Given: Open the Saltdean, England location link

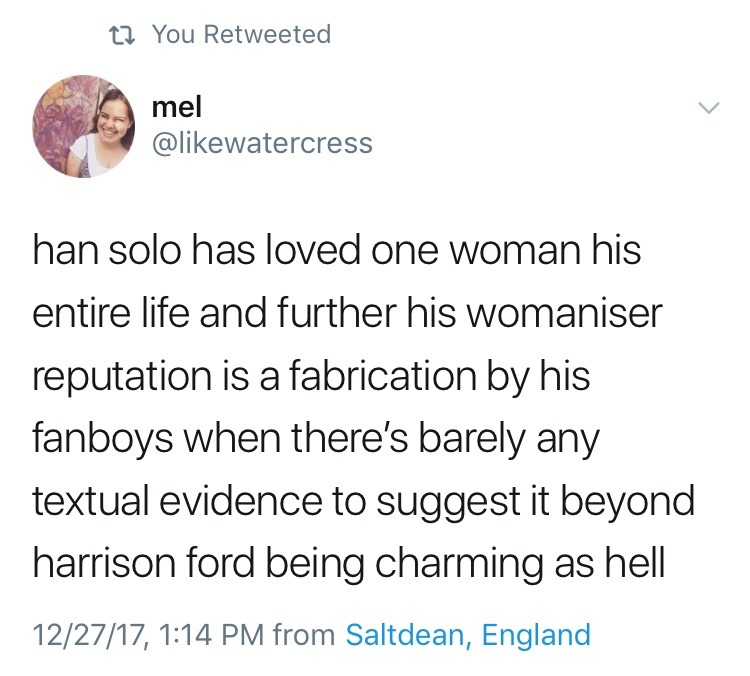Looking at the screenshot, I should [467, 634].
